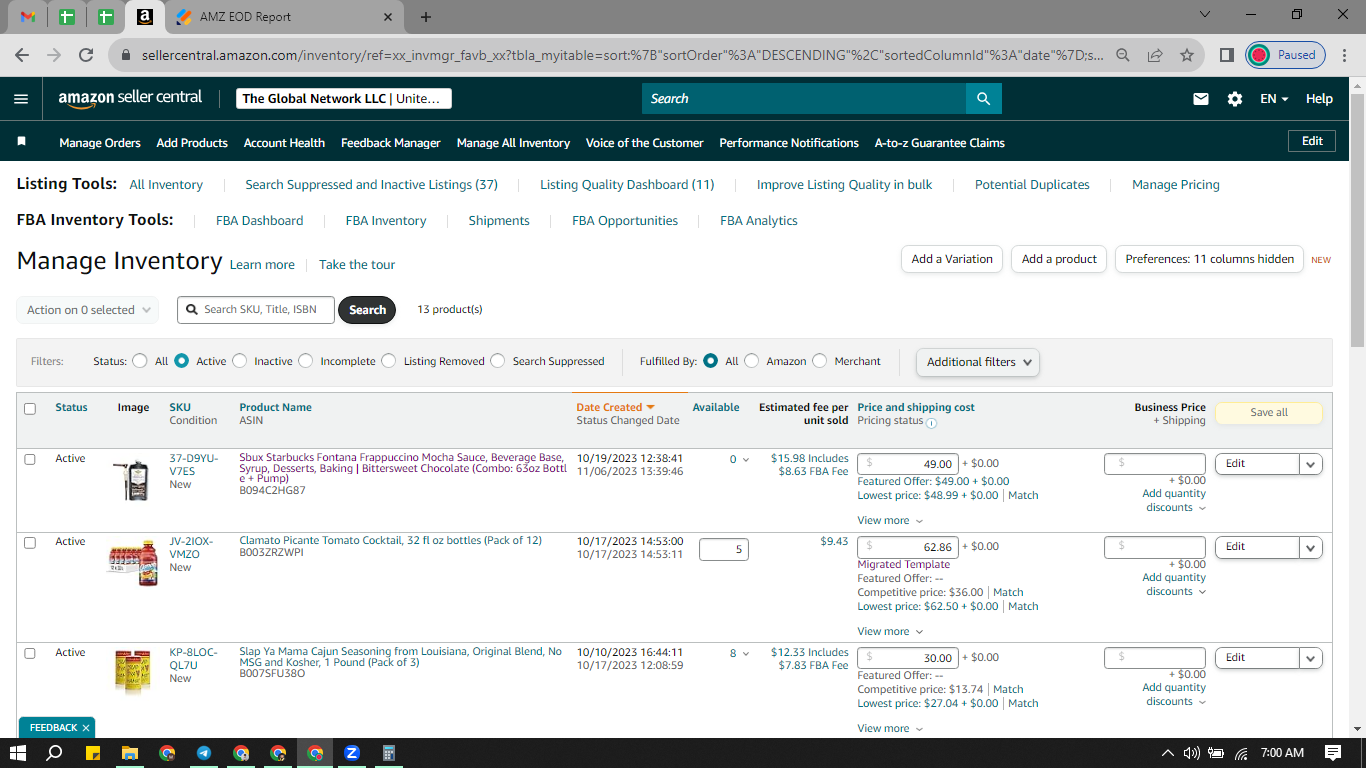Viewport: 1366px width, 768px height.
Task: Open the Windows notification center
Action: tap(1333, 753)
